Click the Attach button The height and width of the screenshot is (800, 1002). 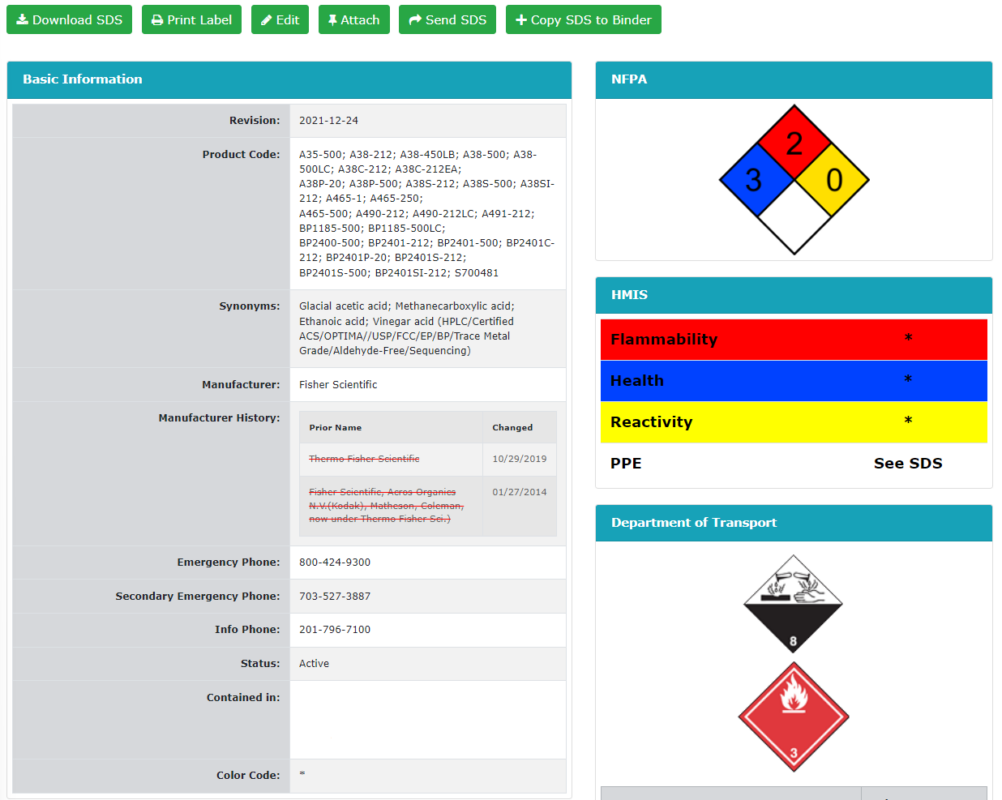tap(354, 20)
